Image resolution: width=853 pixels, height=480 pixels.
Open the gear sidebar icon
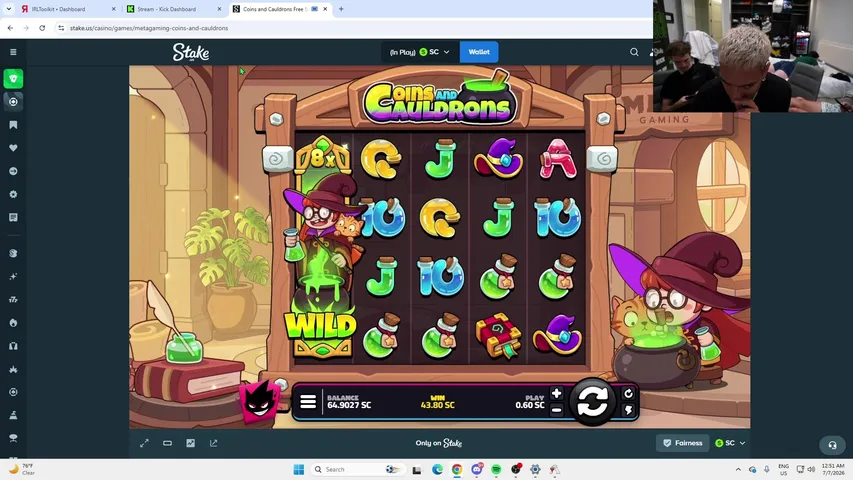[x=14, y=194]
